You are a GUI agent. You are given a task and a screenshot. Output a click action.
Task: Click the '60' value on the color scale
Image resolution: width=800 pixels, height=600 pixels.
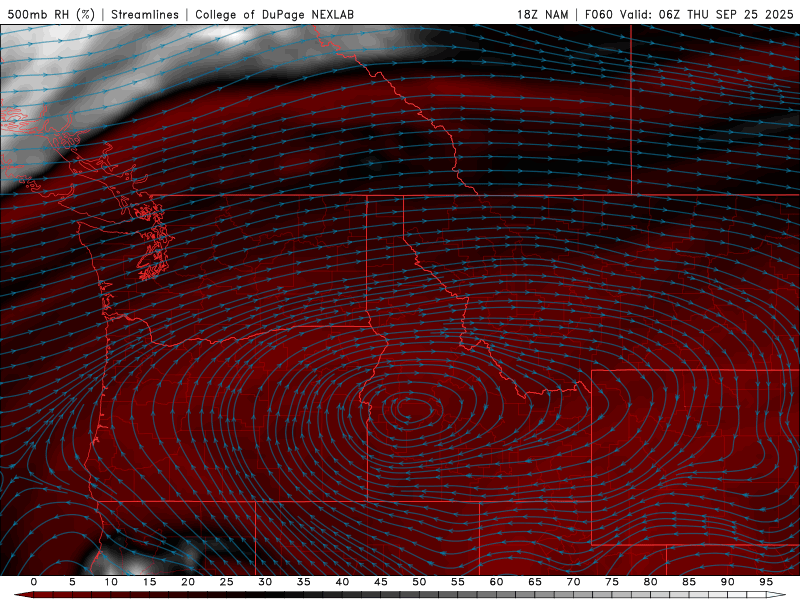(496, 582)
